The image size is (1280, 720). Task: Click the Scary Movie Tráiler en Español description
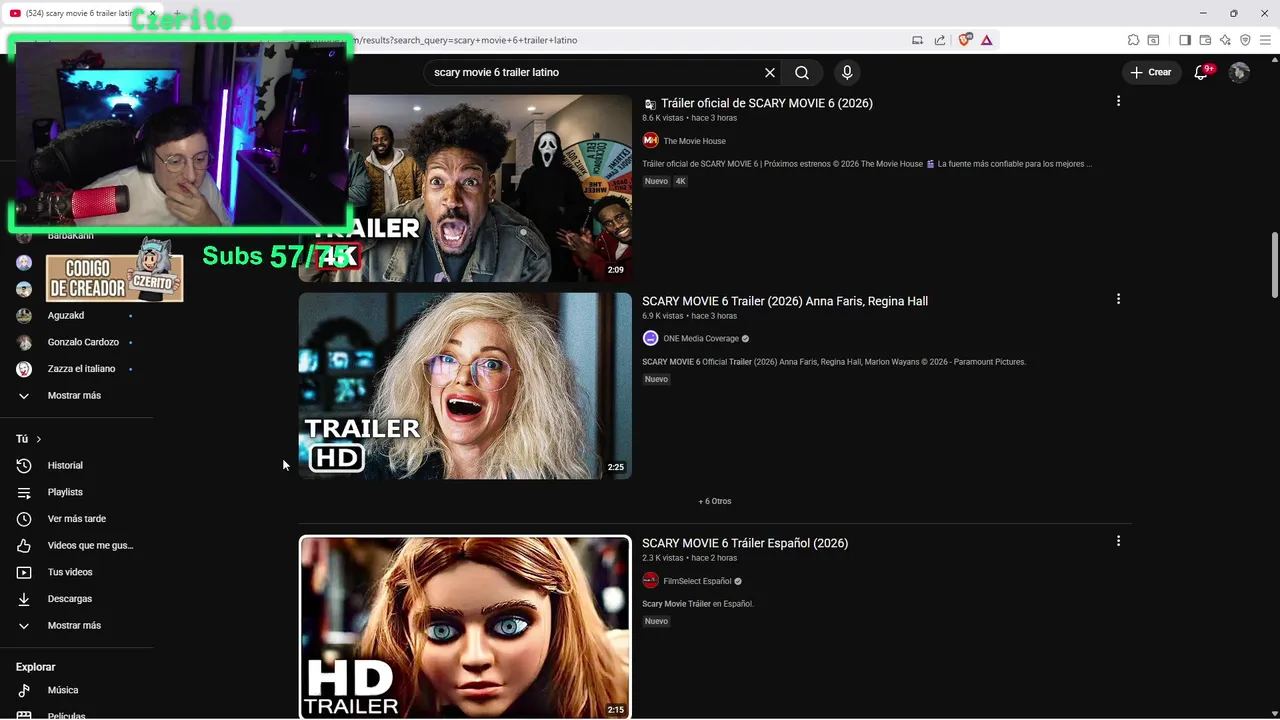tap(697, 604)
